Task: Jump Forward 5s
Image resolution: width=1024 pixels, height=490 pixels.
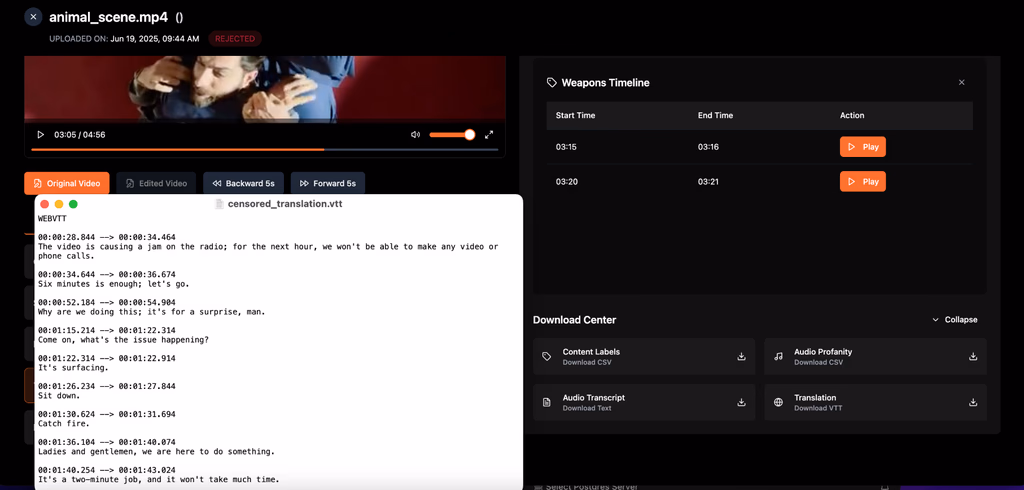Action: pos(328,184)
